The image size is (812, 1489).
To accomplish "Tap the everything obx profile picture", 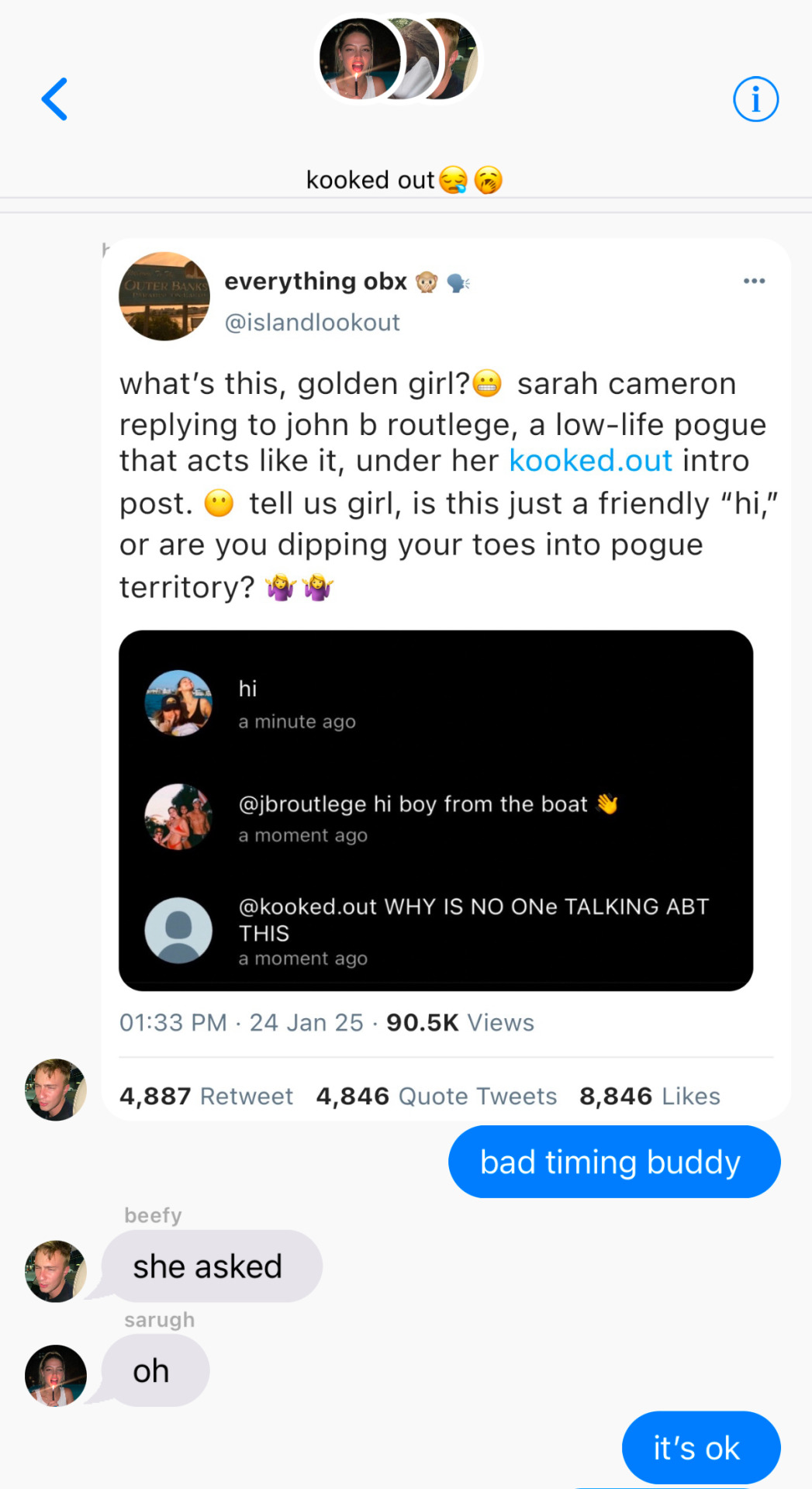I will (164, 296).
